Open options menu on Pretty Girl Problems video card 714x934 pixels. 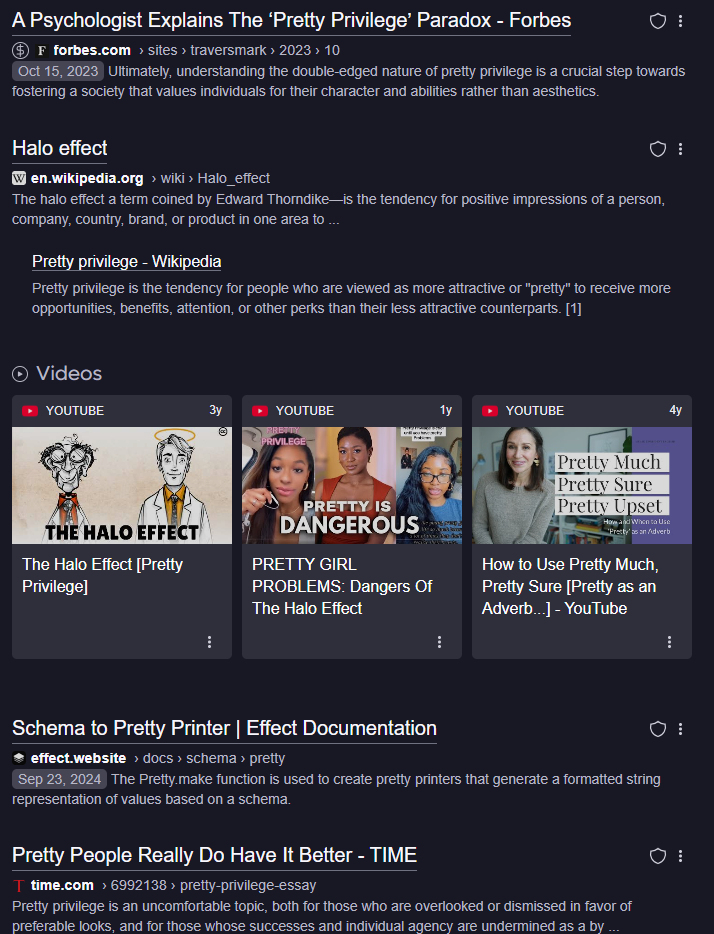point(439,642)
